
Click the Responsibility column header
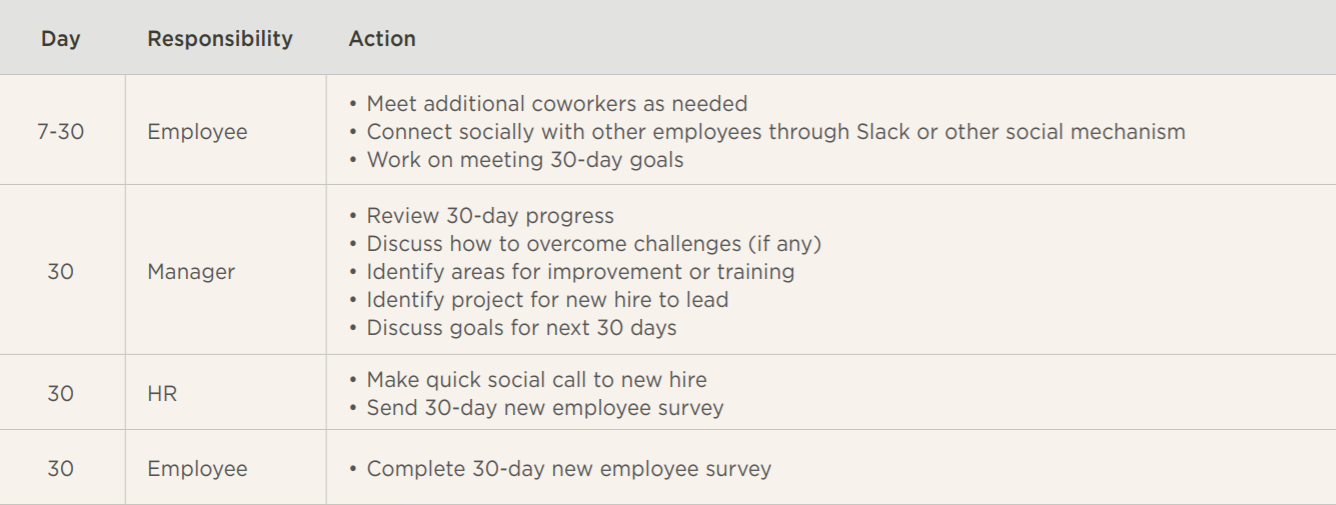click(220, 39)
